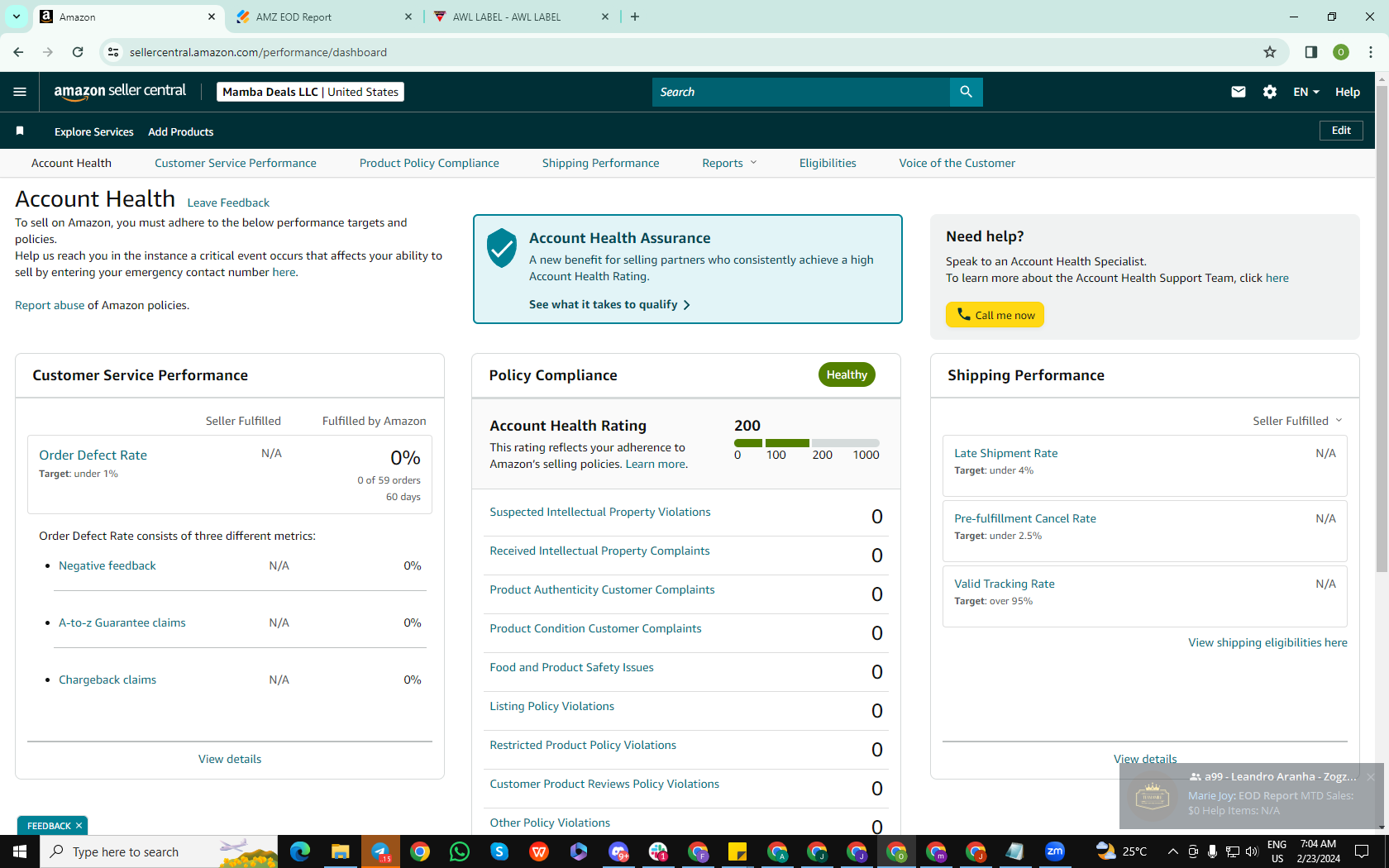The image size is (1389, 868).
Task: Switch to the AMZ EOD Report tab
Action: 324,17
